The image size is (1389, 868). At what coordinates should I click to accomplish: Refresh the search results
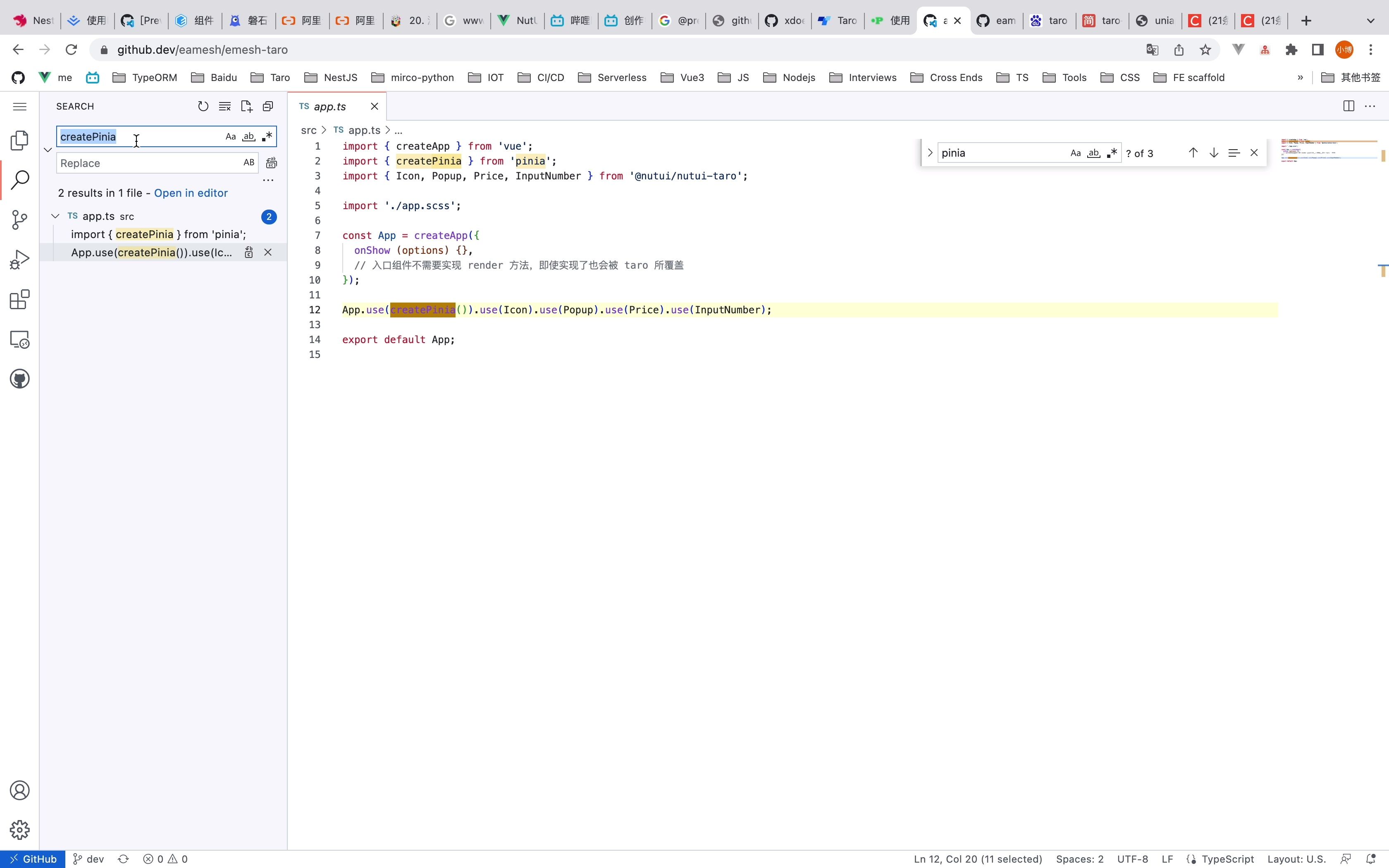pyautogui.click(x=203, y=106)
